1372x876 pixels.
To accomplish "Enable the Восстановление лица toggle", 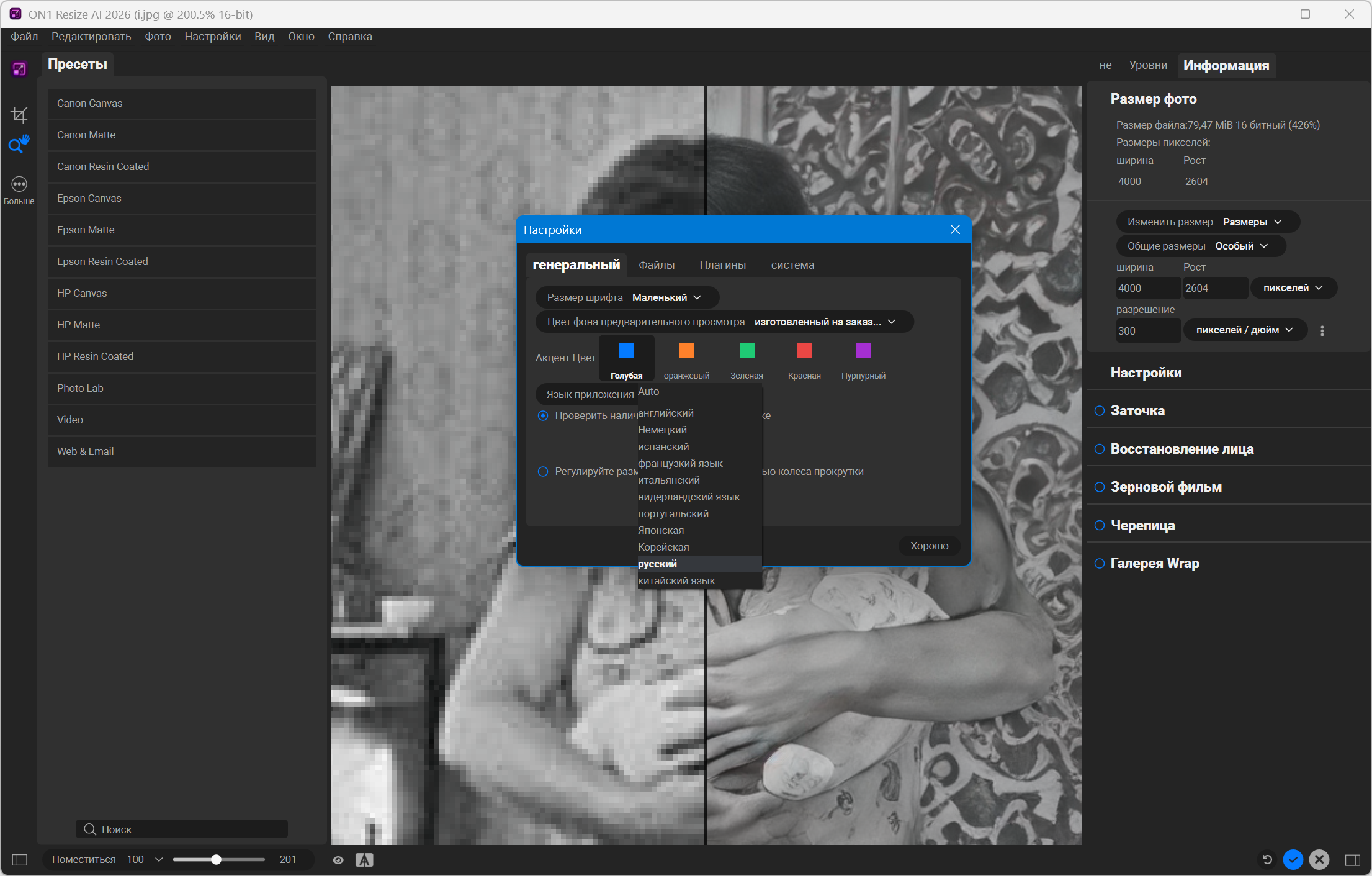I will [1100, 449].
